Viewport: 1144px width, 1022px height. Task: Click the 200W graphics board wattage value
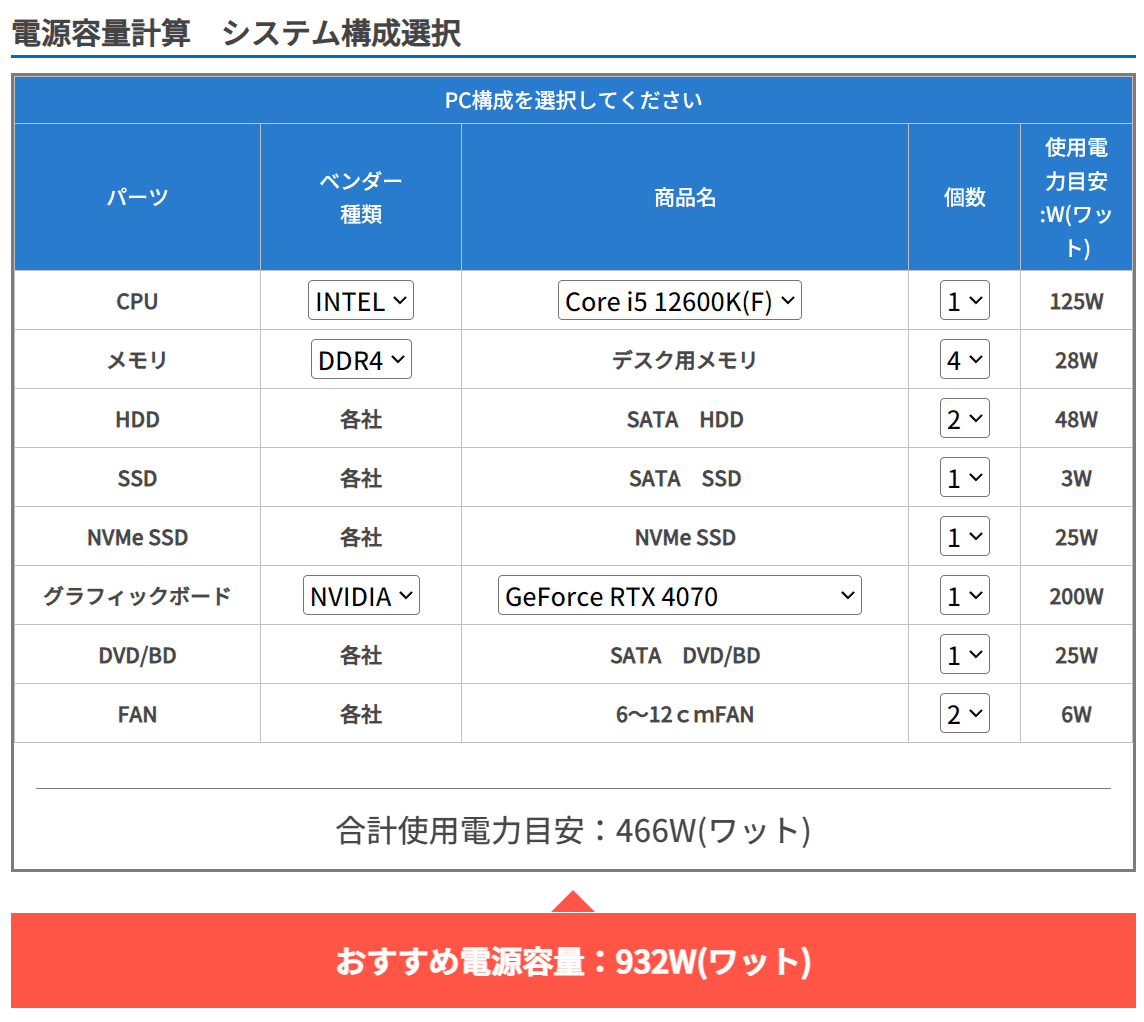coord(1076,595)
